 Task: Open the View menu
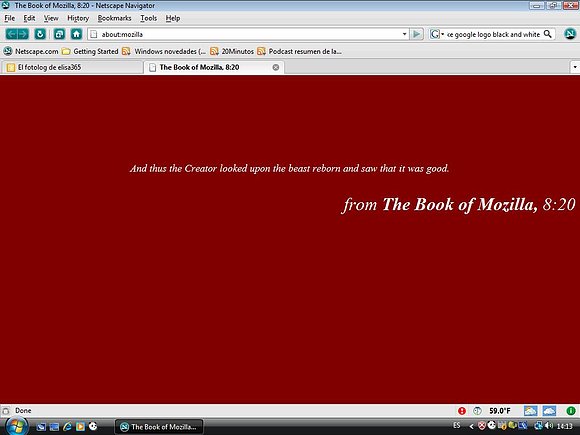coord(51,18)
